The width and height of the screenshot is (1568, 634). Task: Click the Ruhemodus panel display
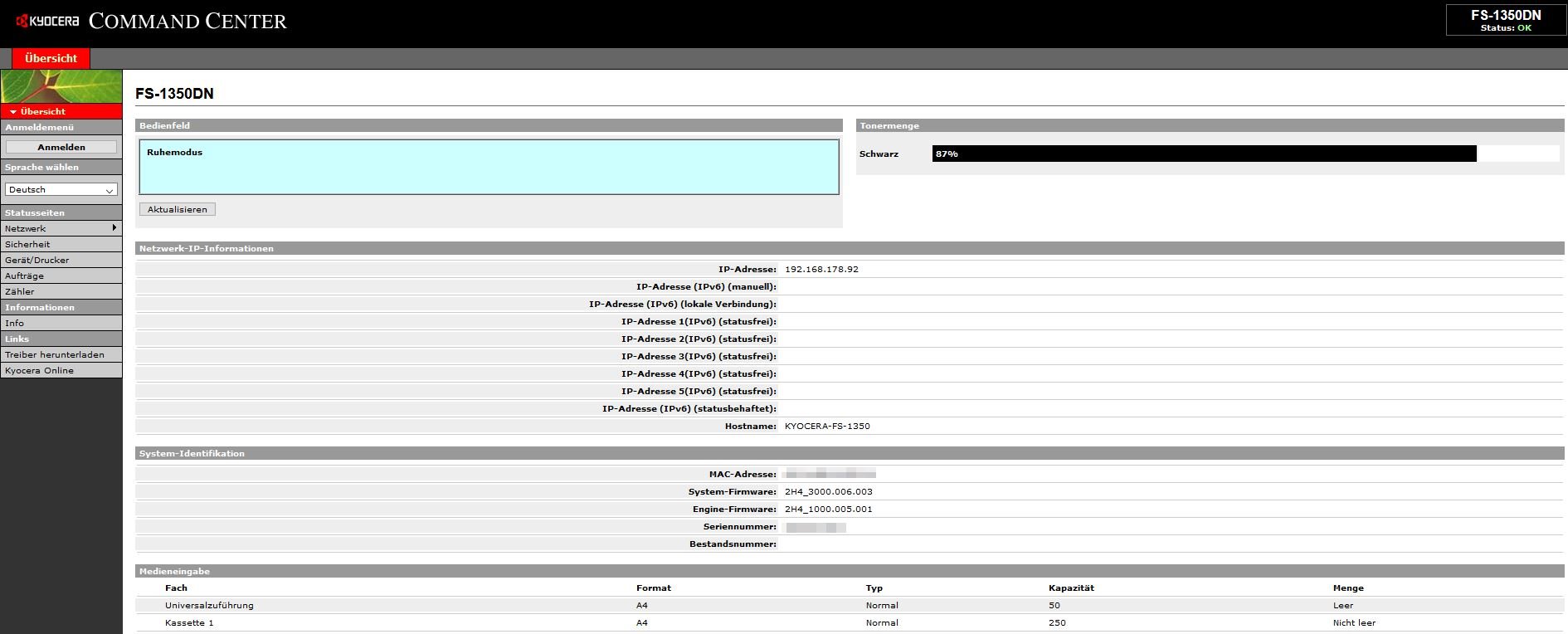[489, 167]
